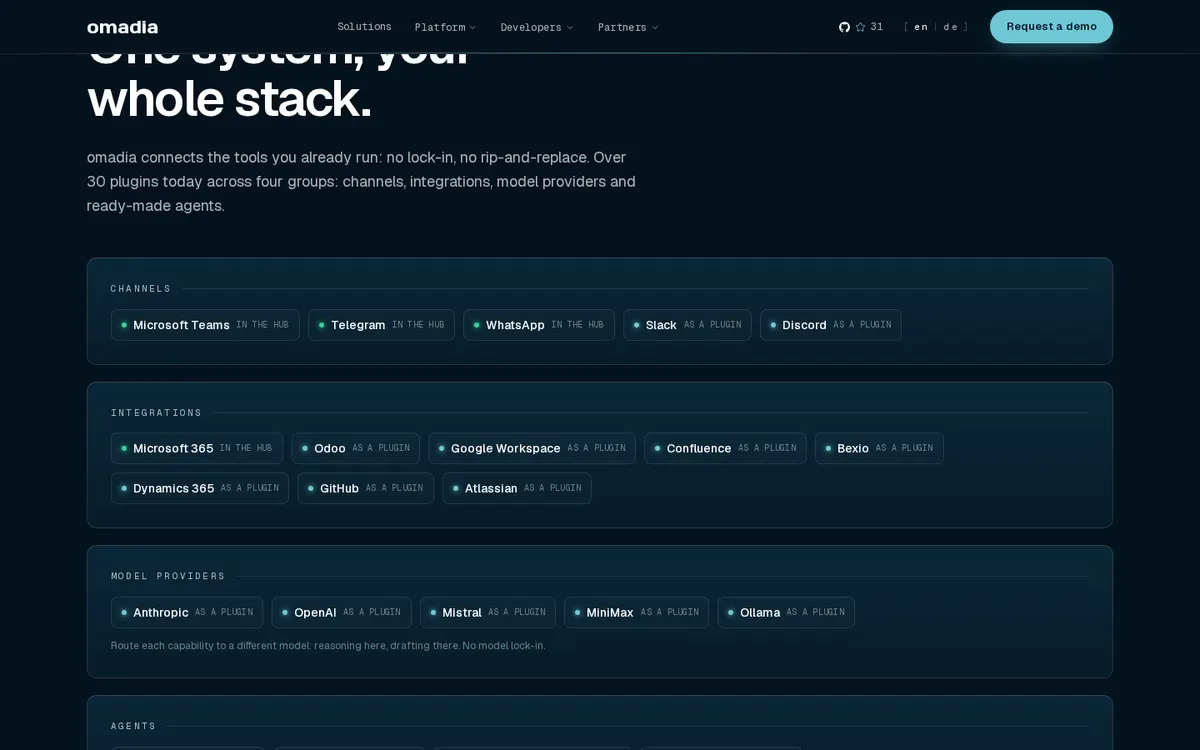Click the omadia logo

[122, 27]
